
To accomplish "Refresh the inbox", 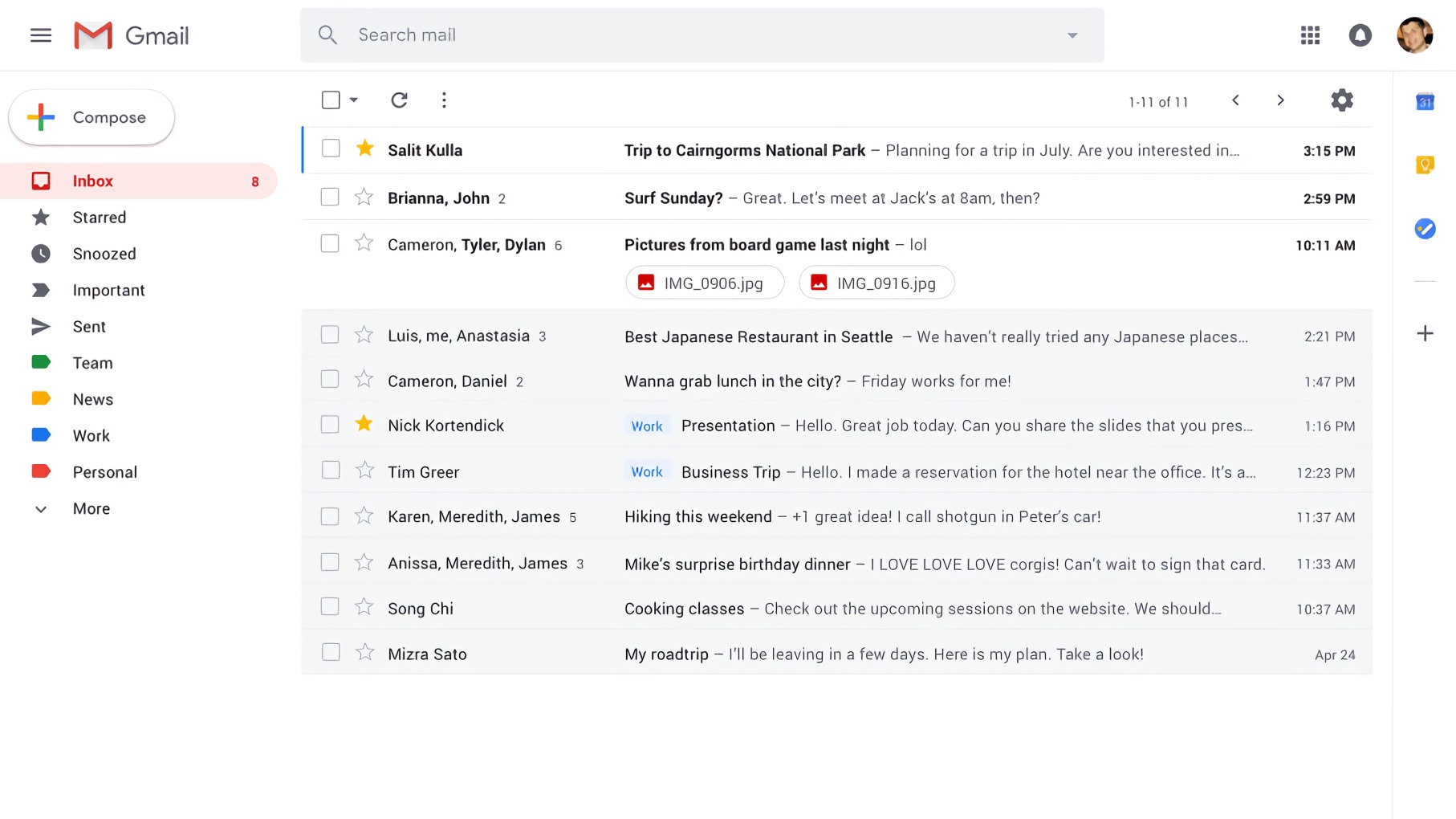I will point(399,100).
